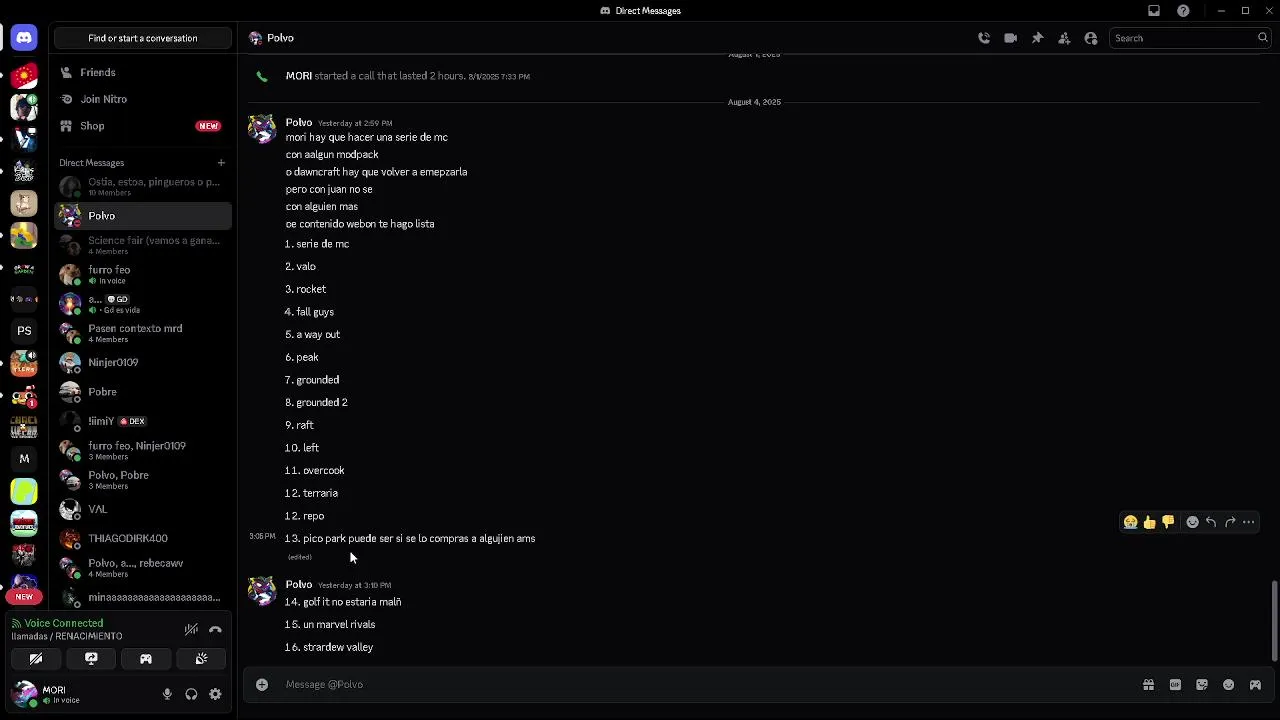This screenshot has width=1280, height=720.
Task: Toggle noise suppression in voice panel
Action: click(191, 630)
